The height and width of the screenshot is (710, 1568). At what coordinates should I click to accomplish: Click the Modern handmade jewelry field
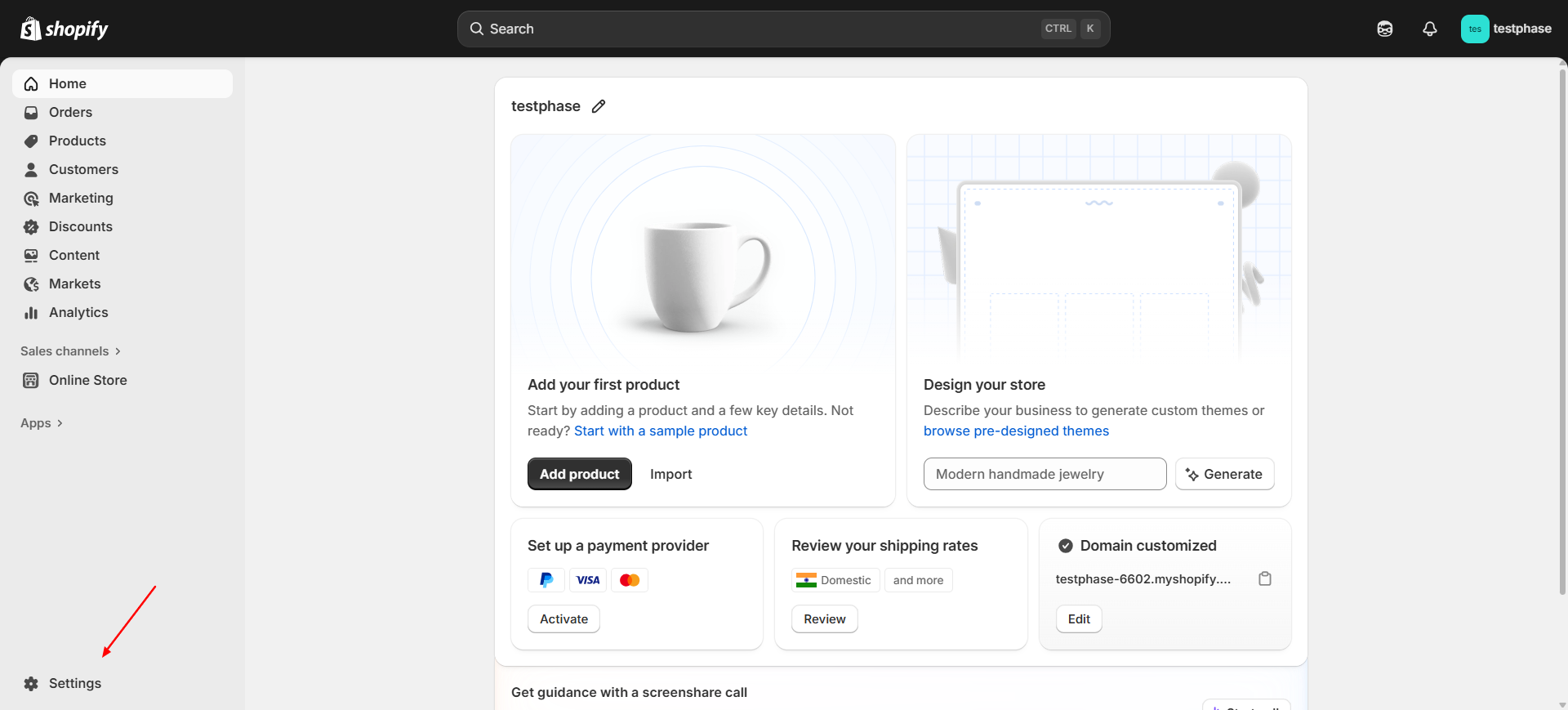tap(1045, 474)
